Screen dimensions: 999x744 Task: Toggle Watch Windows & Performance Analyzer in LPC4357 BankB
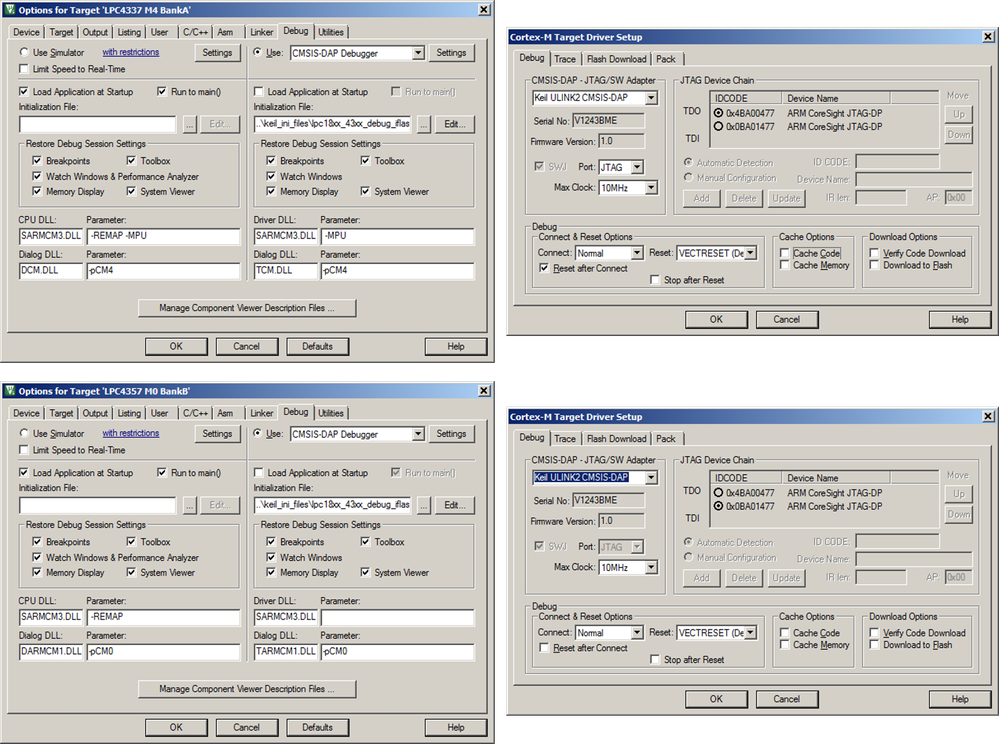pyautogui.click(x=37, y=557)
